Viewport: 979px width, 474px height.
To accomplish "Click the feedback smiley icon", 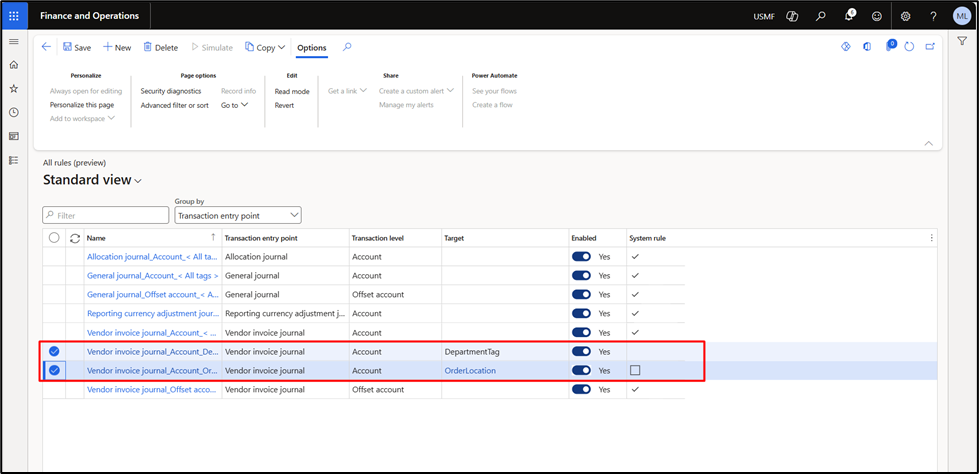I will [877, 16].
